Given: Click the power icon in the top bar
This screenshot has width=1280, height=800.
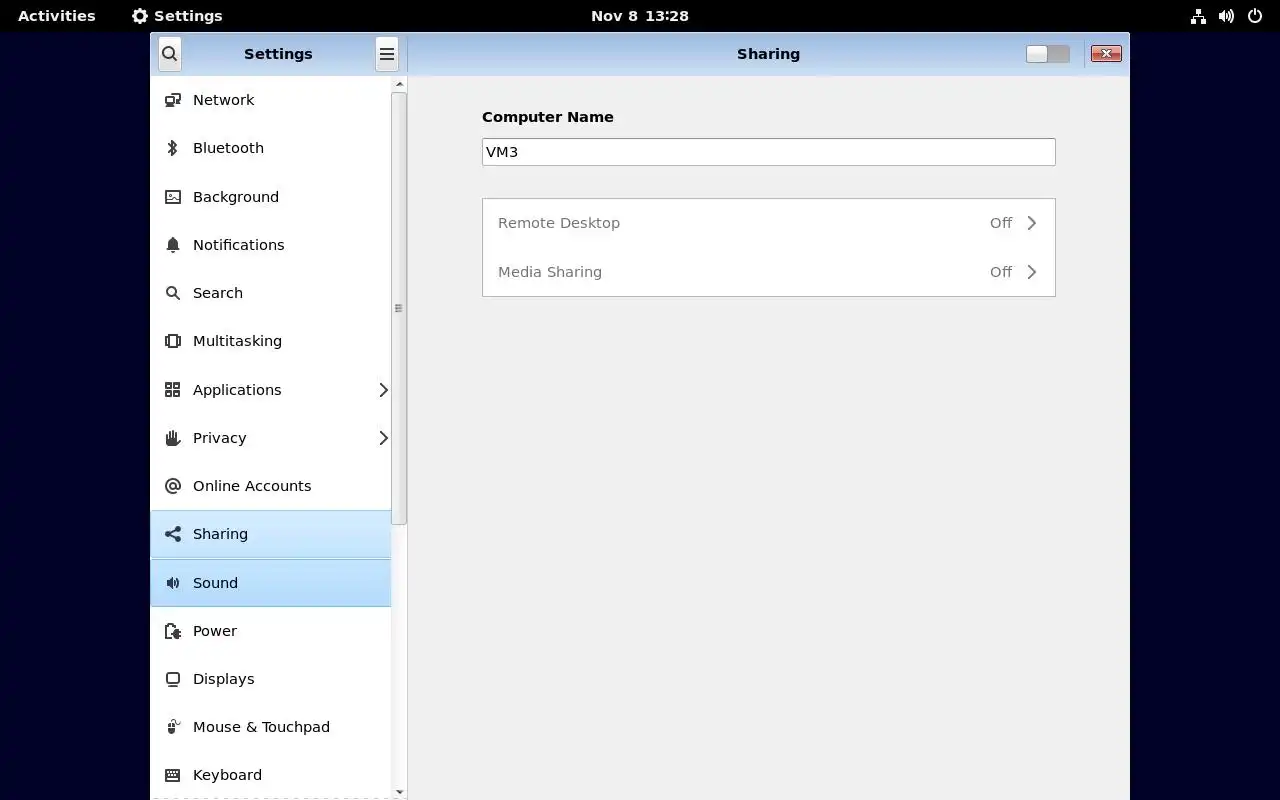Looking at the screenshot, I should click(1255, 16).
